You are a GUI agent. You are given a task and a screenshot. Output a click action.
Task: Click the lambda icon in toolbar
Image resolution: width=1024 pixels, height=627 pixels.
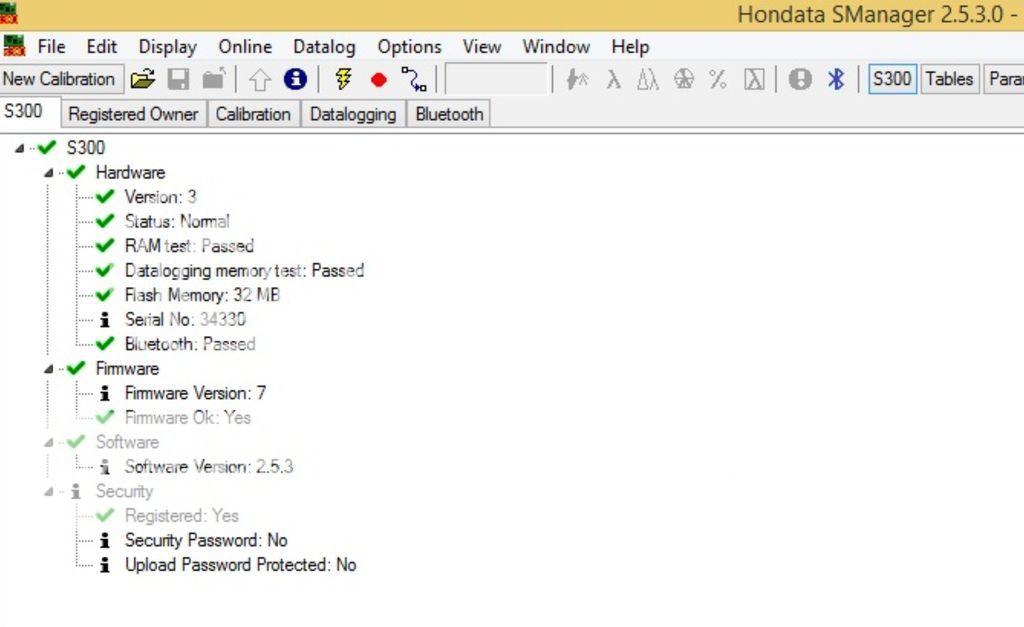pos(613,79)
